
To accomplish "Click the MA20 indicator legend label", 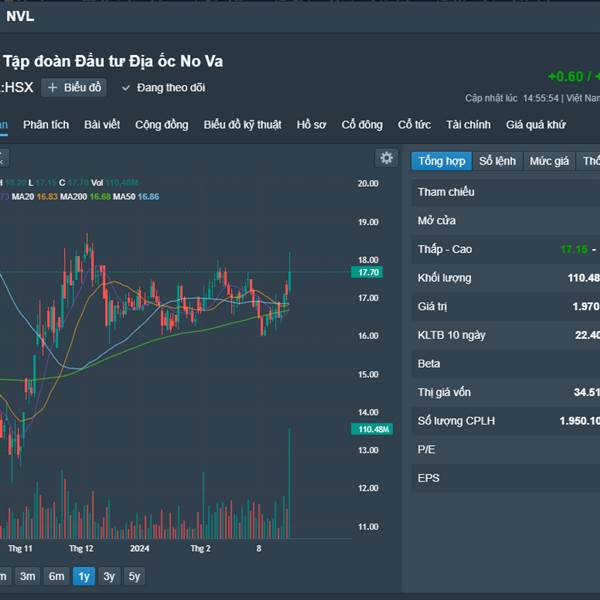I will point(23,197).
